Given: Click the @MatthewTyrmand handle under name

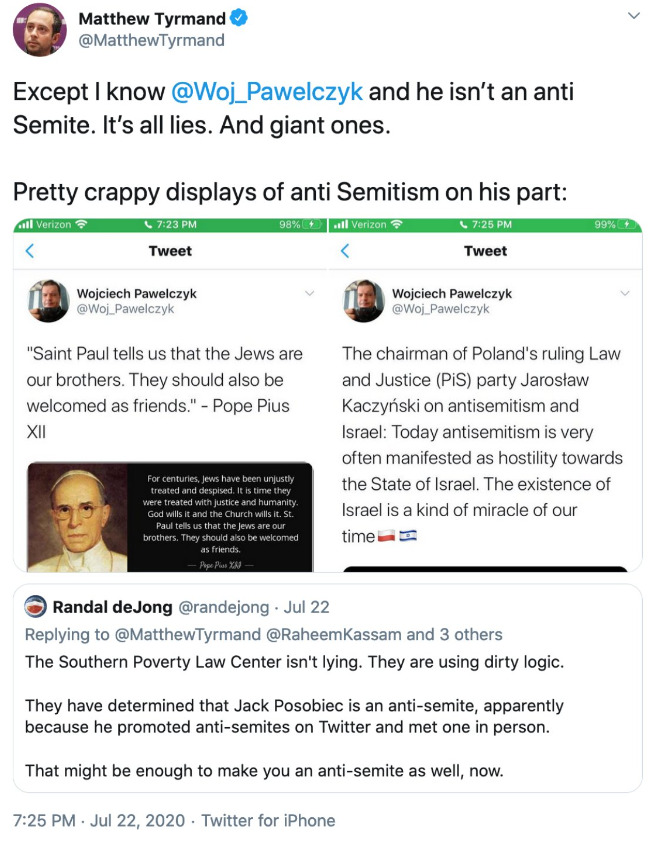Looking at the screenshot, I should [151, 40].
